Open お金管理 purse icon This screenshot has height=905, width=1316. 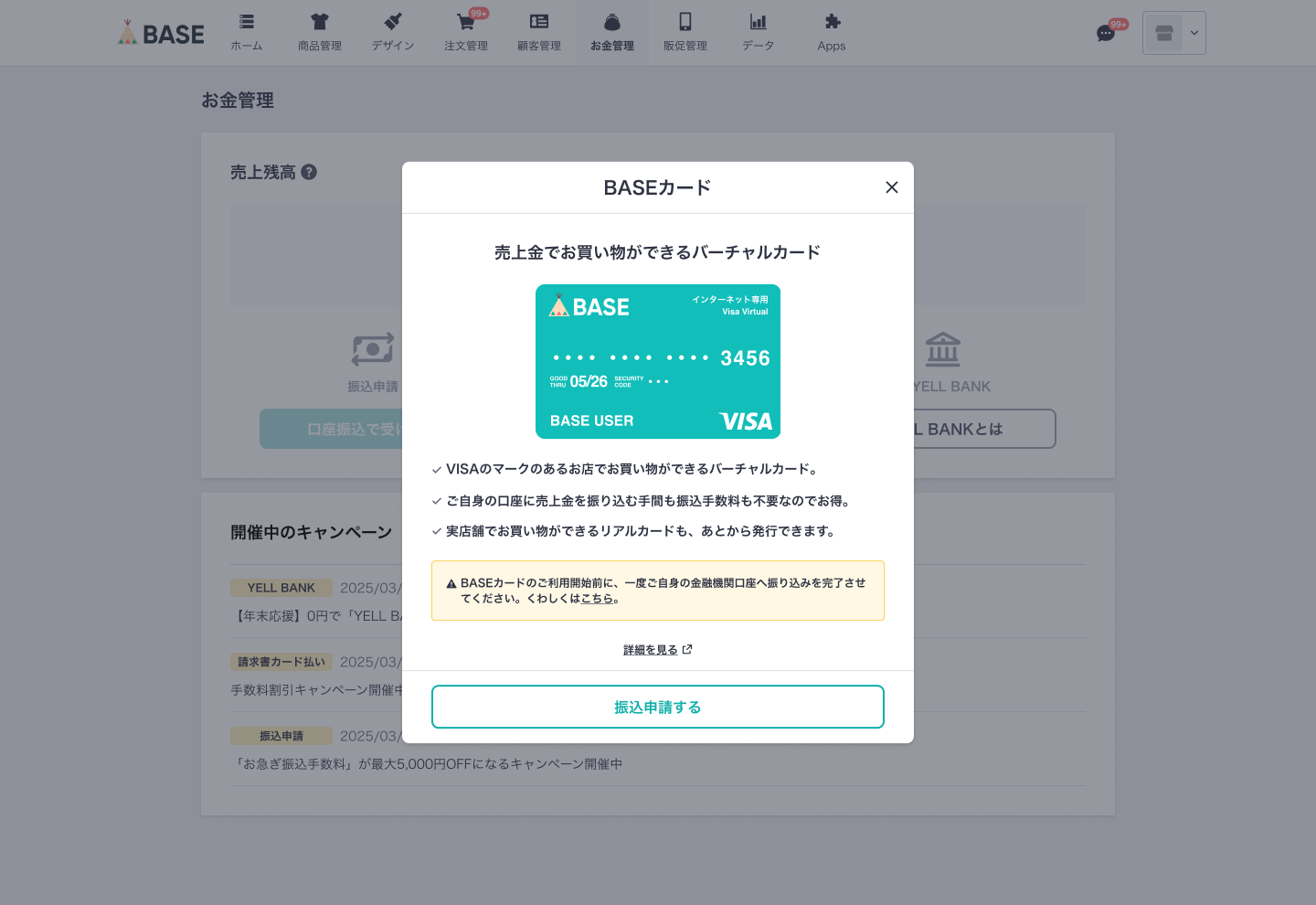(612, 22)
